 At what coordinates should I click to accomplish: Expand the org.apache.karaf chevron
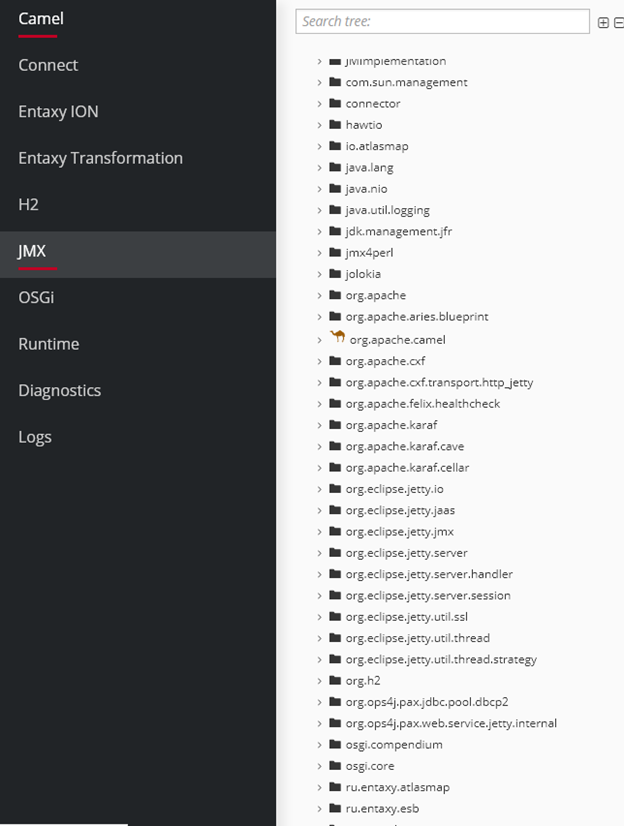point(320,425)
